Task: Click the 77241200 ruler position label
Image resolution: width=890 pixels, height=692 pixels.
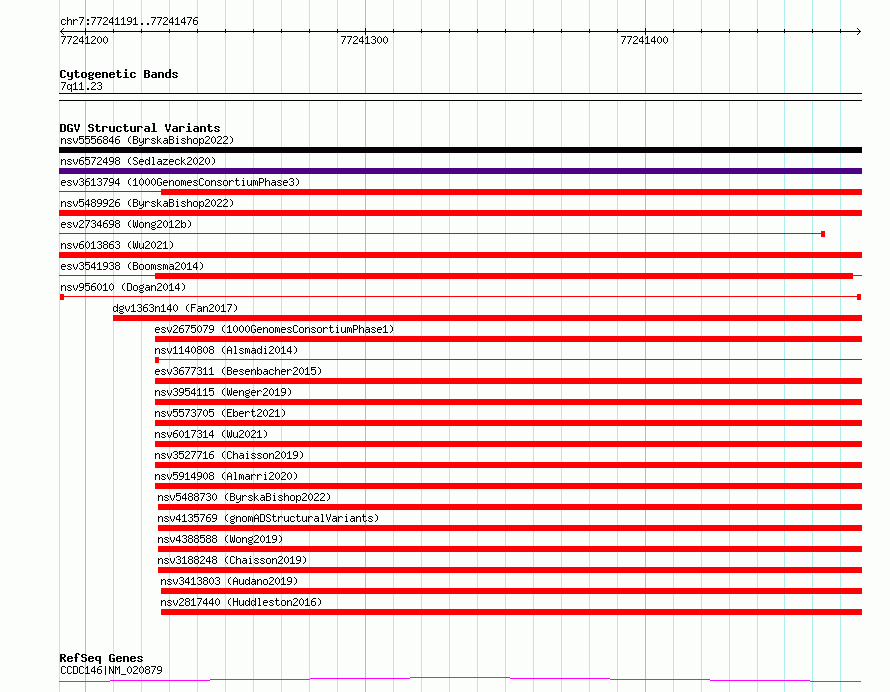Action: (84, 40)
